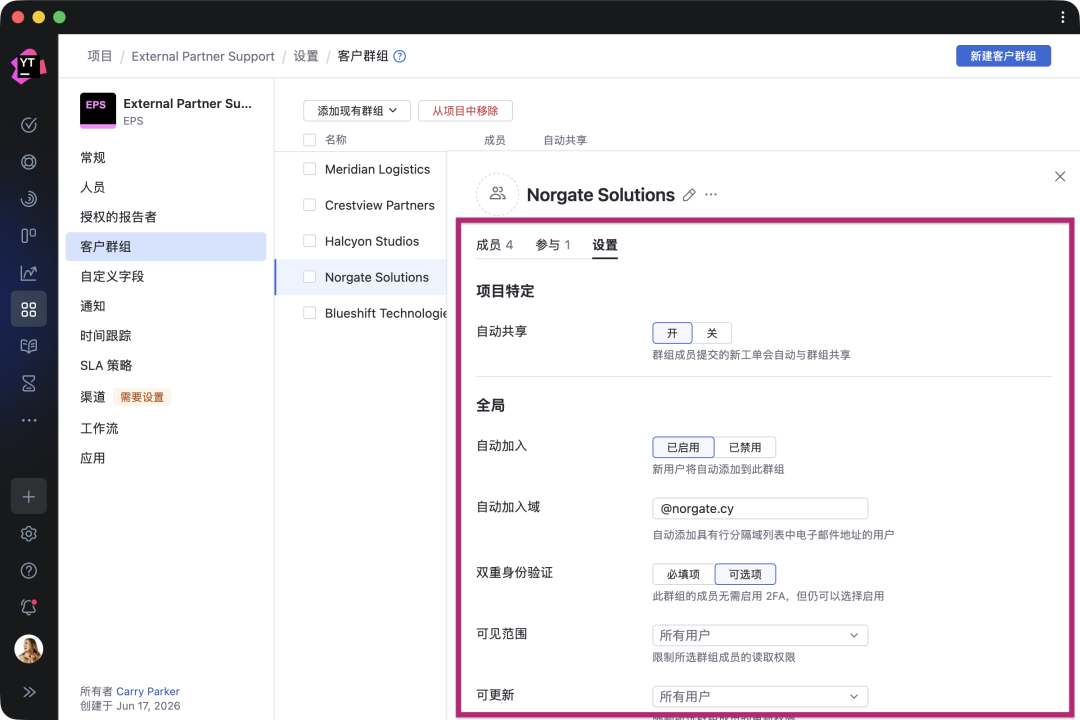Open the 添加现有群组 dropdown
Screen dimensions: 1080x720
coord(357,111)
